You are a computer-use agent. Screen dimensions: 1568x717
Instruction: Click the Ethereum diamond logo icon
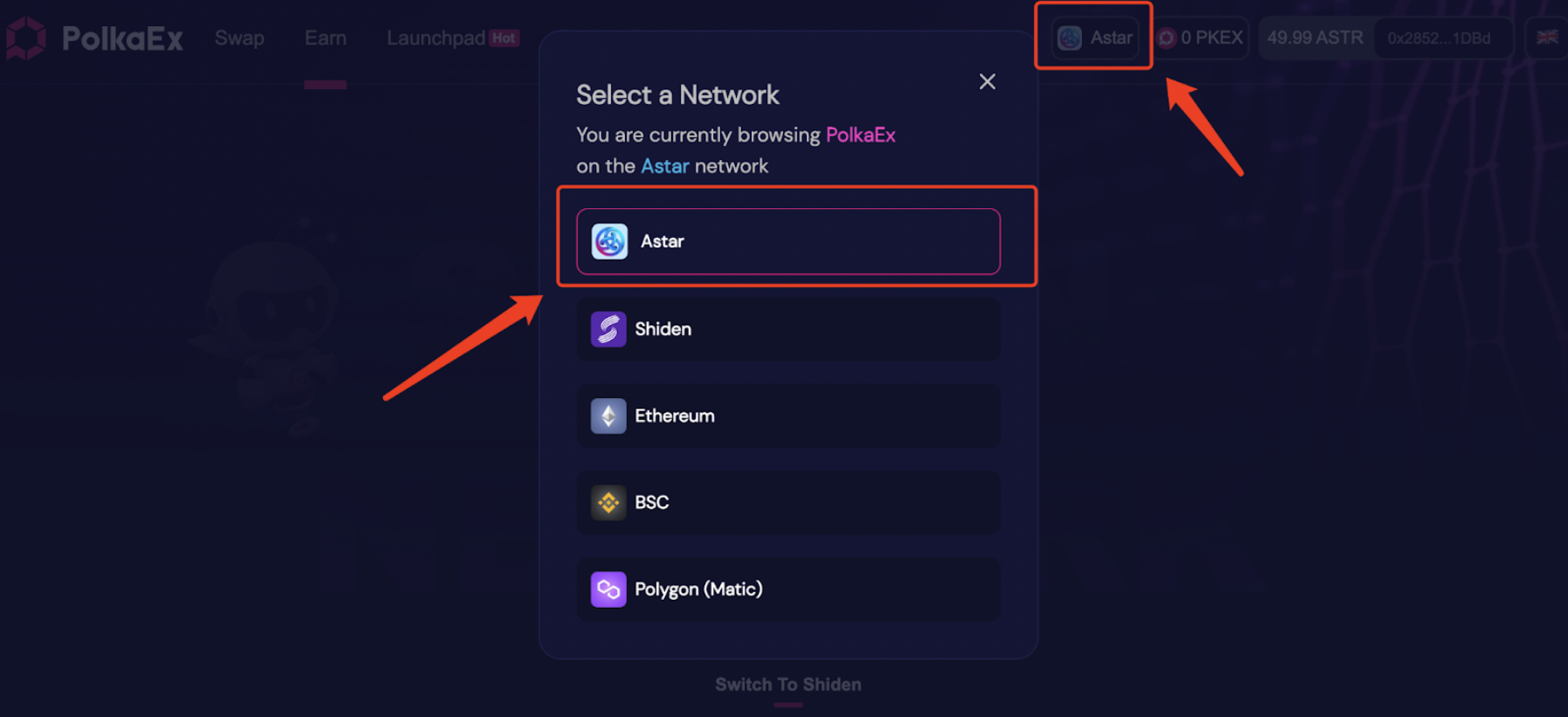[608, 416]
